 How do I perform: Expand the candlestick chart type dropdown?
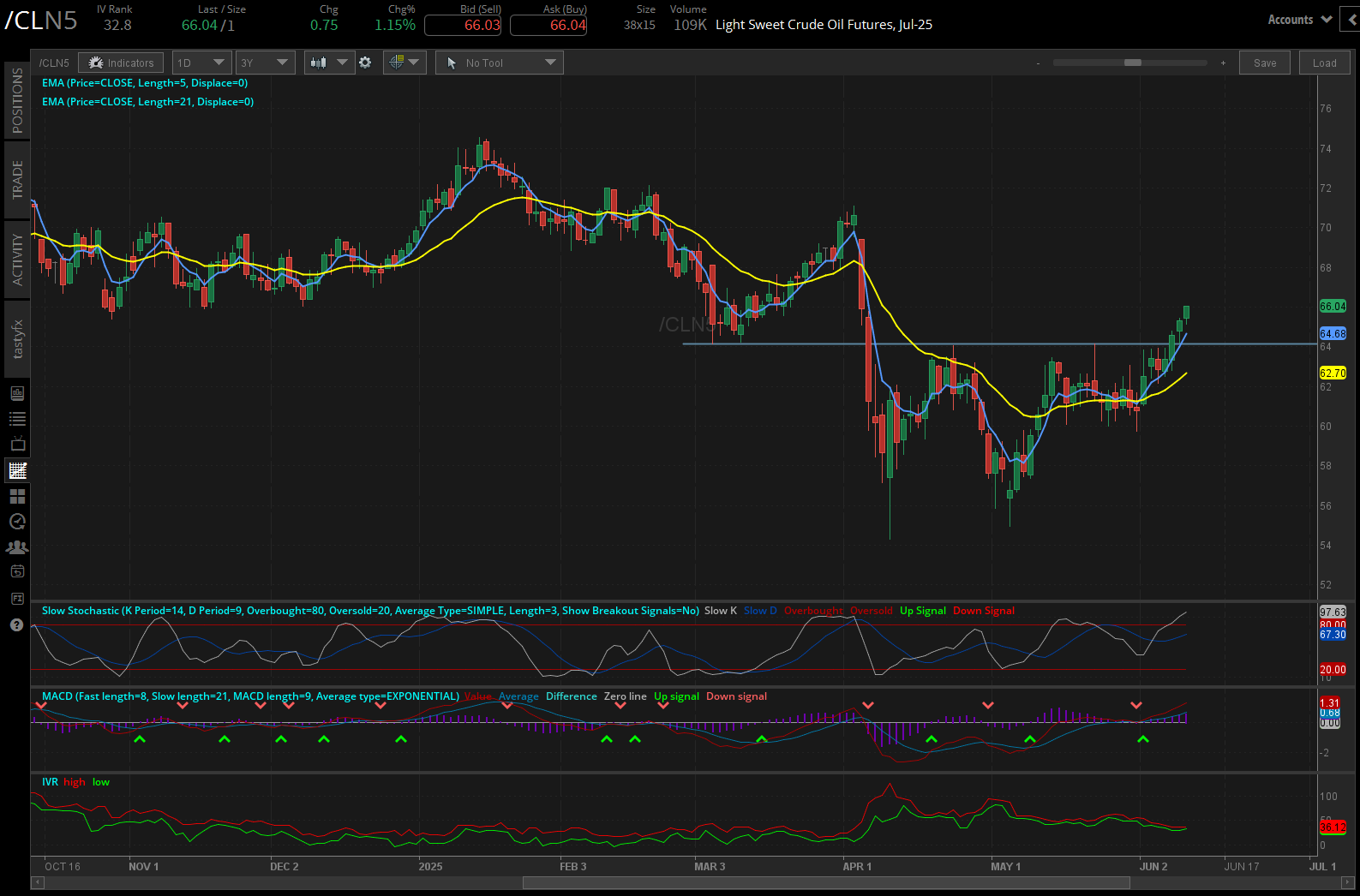(x=329, y=63)
